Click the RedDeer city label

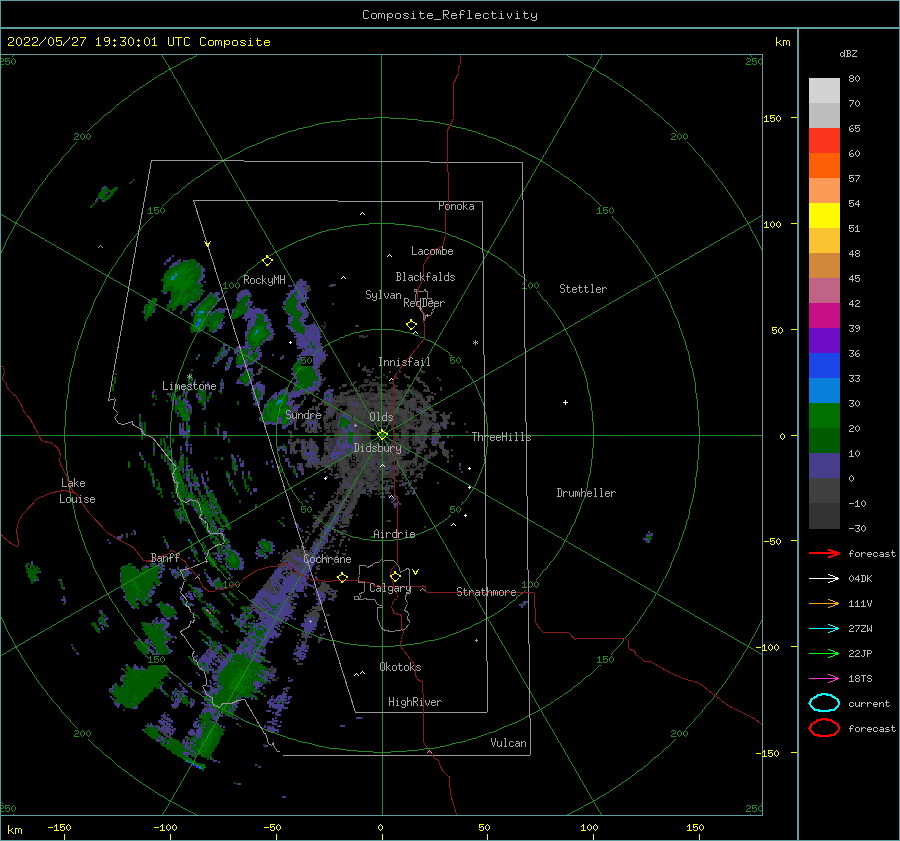tap(424, 303)
